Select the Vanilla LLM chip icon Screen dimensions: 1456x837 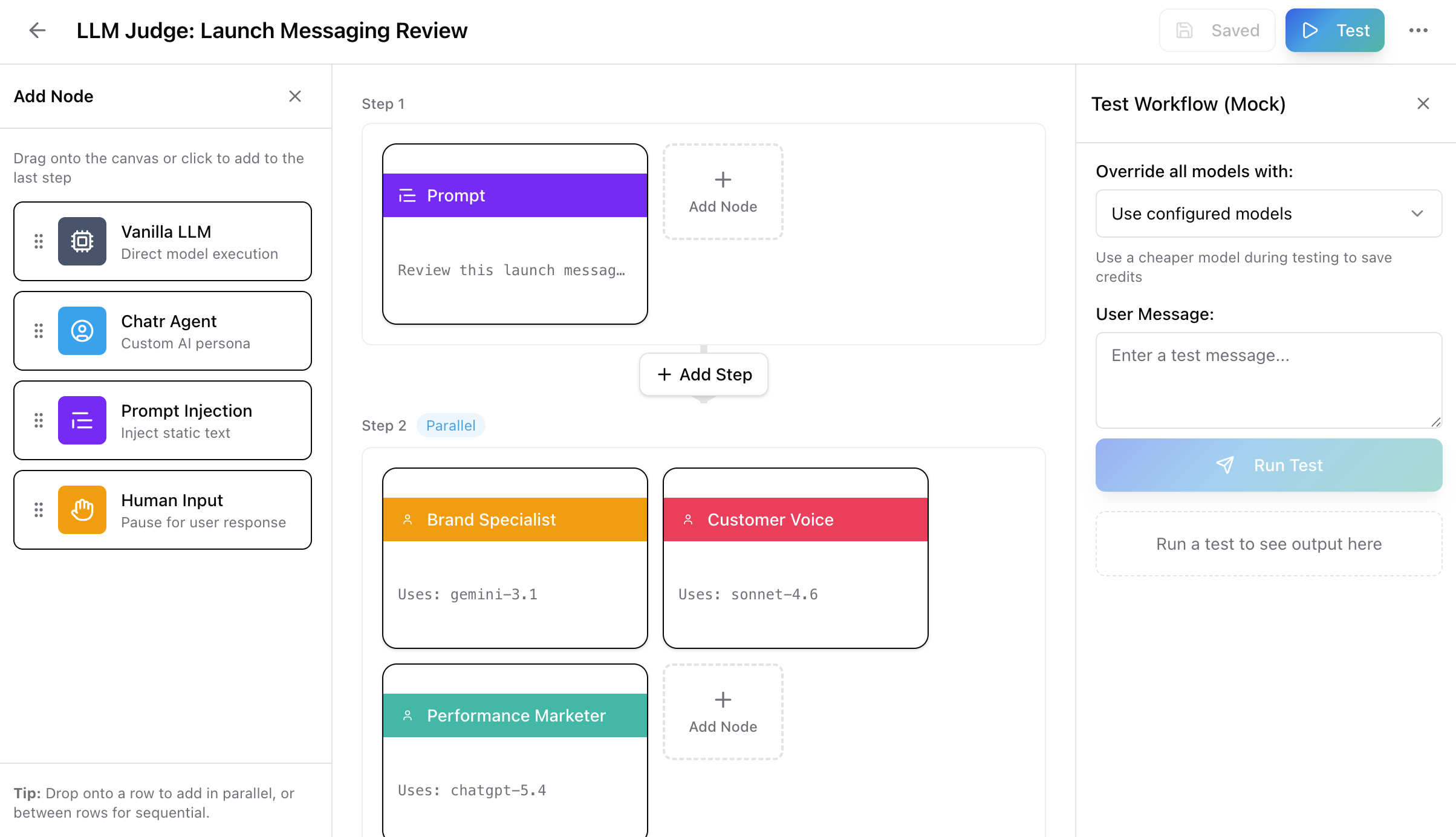click(82, 241)
